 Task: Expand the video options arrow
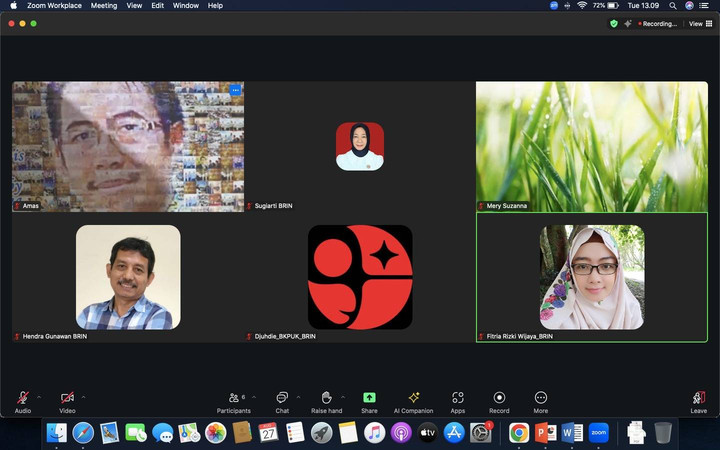(83, 396)
